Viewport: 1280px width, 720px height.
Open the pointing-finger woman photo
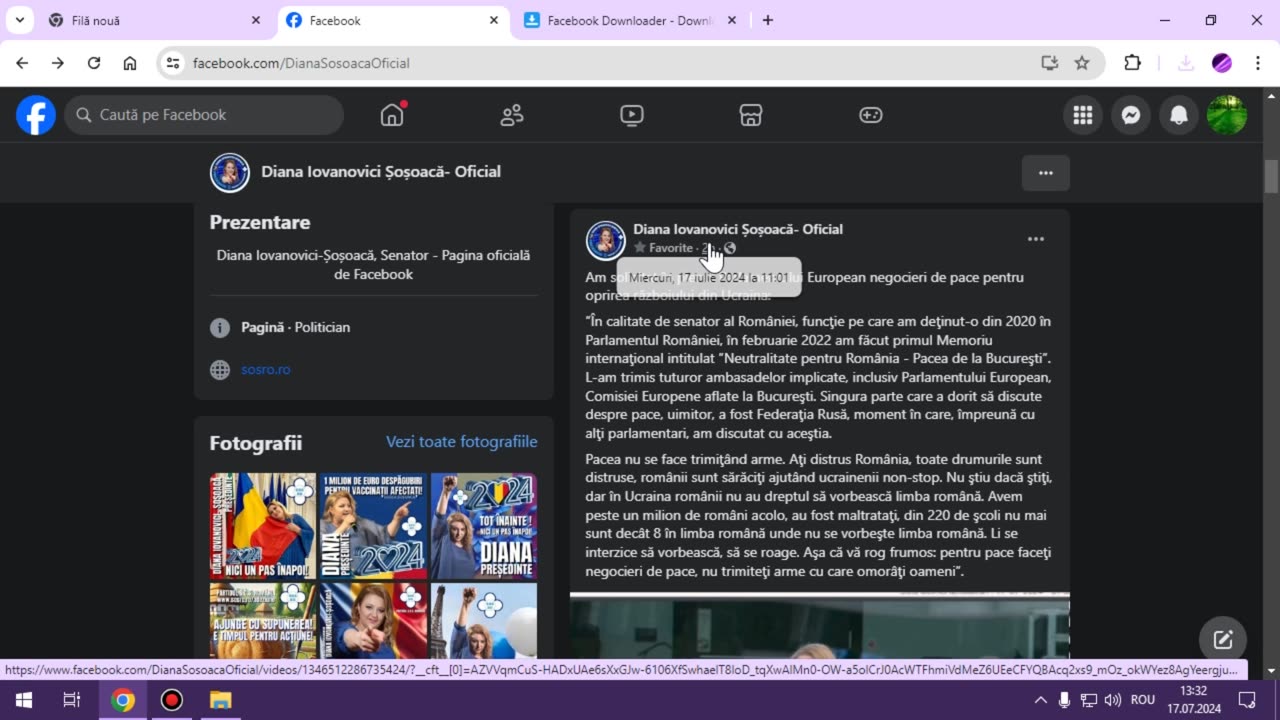pyautogui.click(x=373, y=620)
